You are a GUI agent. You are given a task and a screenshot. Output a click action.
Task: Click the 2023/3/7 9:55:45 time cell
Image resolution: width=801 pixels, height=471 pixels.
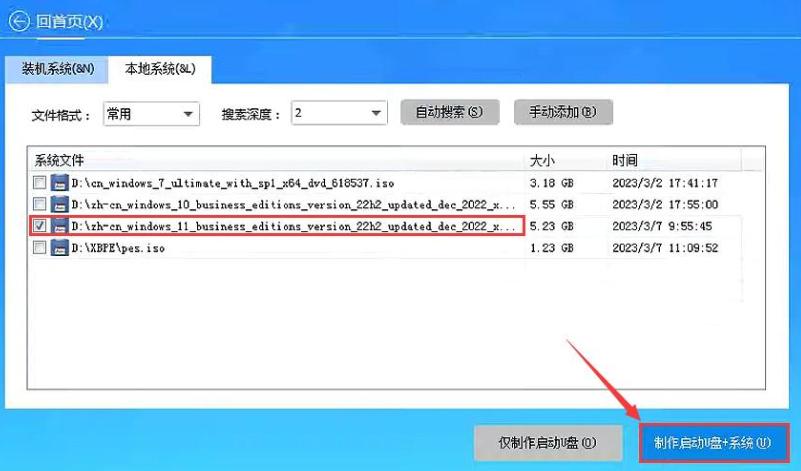pos(662,226)
